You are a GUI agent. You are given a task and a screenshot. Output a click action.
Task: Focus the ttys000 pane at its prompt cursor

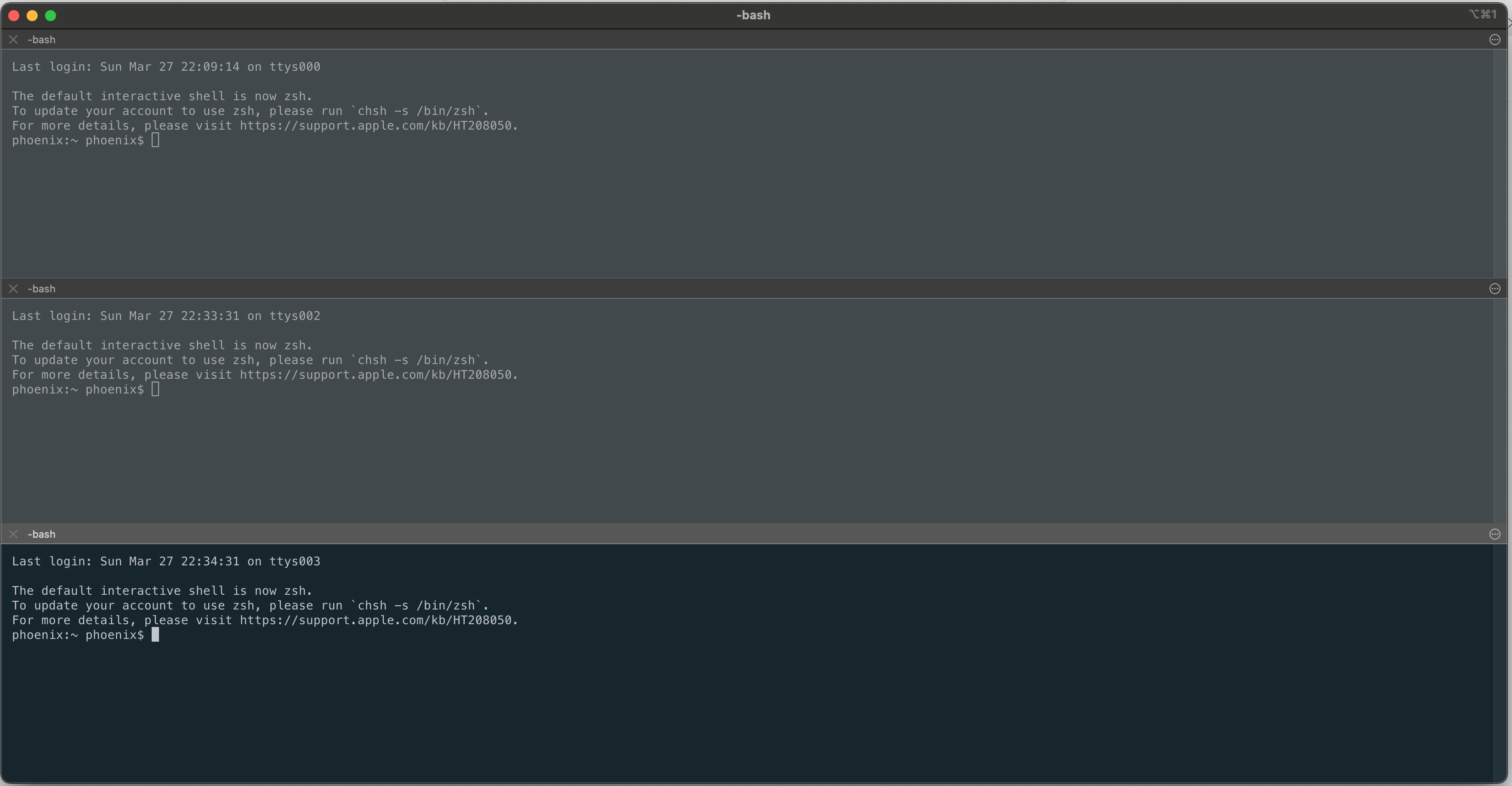coord(155,140)
